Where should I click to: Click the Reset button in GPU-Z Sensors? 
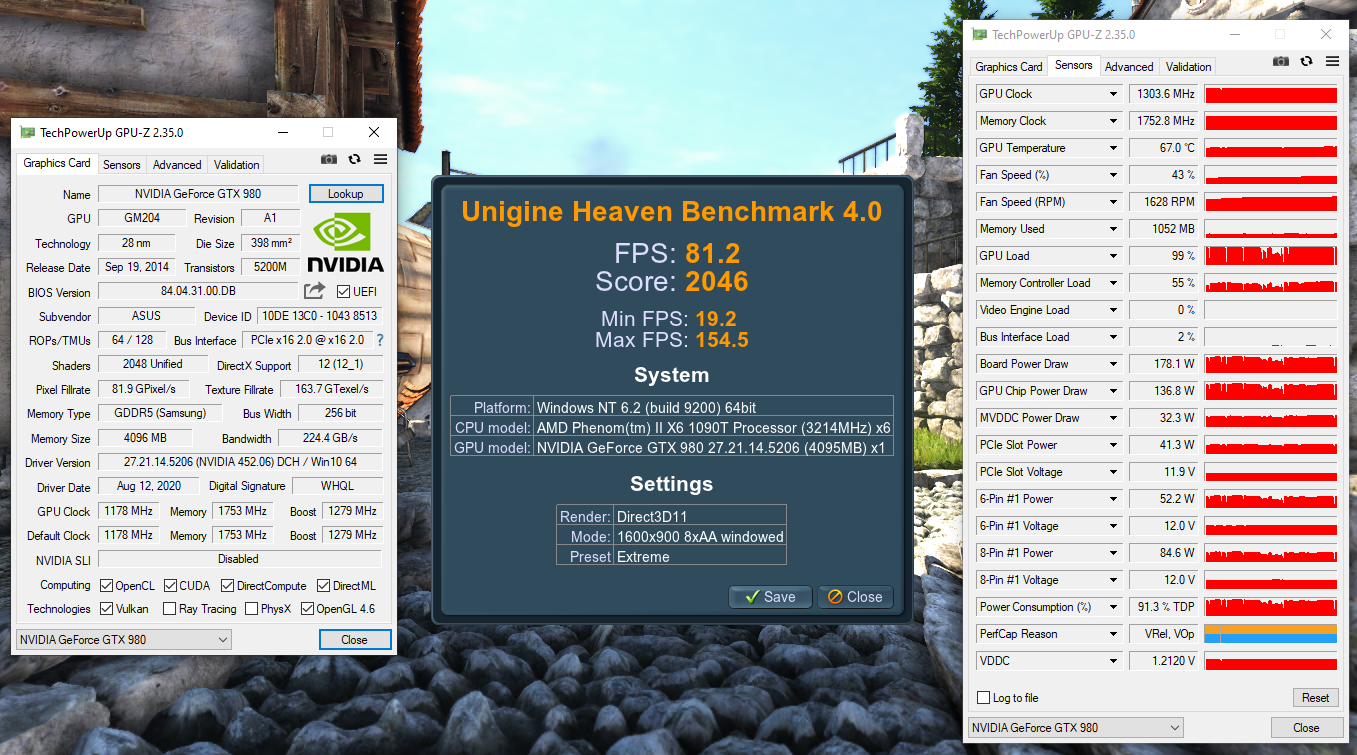(x=1315, y=698)
